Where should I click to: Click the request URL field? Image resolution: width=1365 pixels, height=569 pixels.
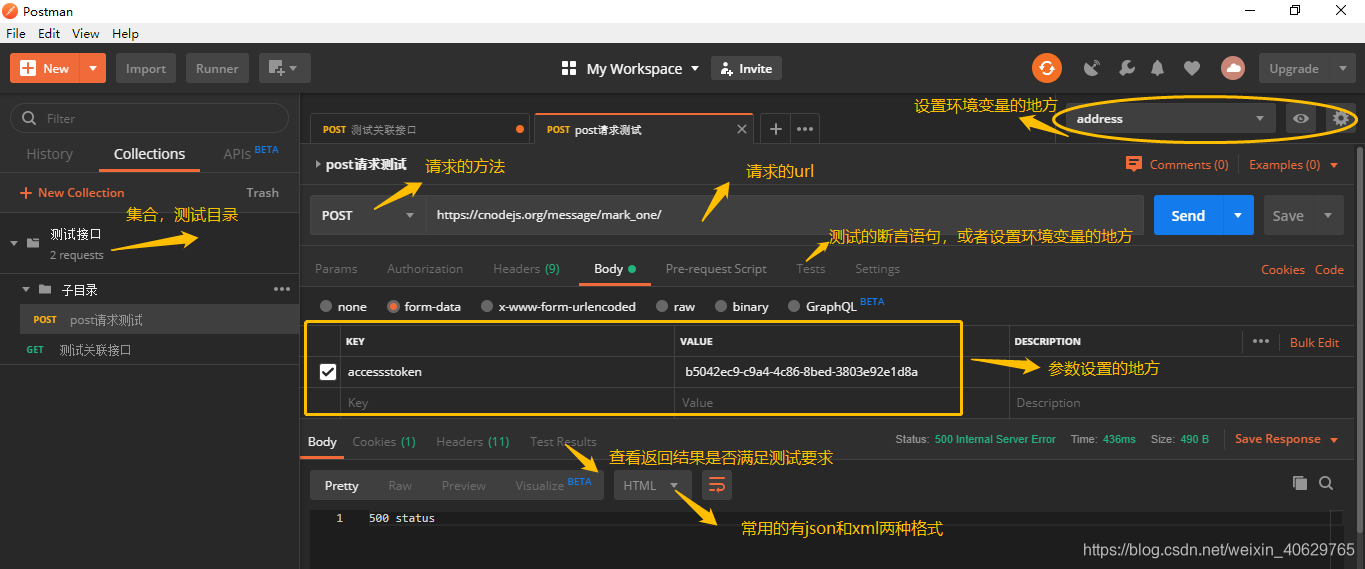(784, 215)
